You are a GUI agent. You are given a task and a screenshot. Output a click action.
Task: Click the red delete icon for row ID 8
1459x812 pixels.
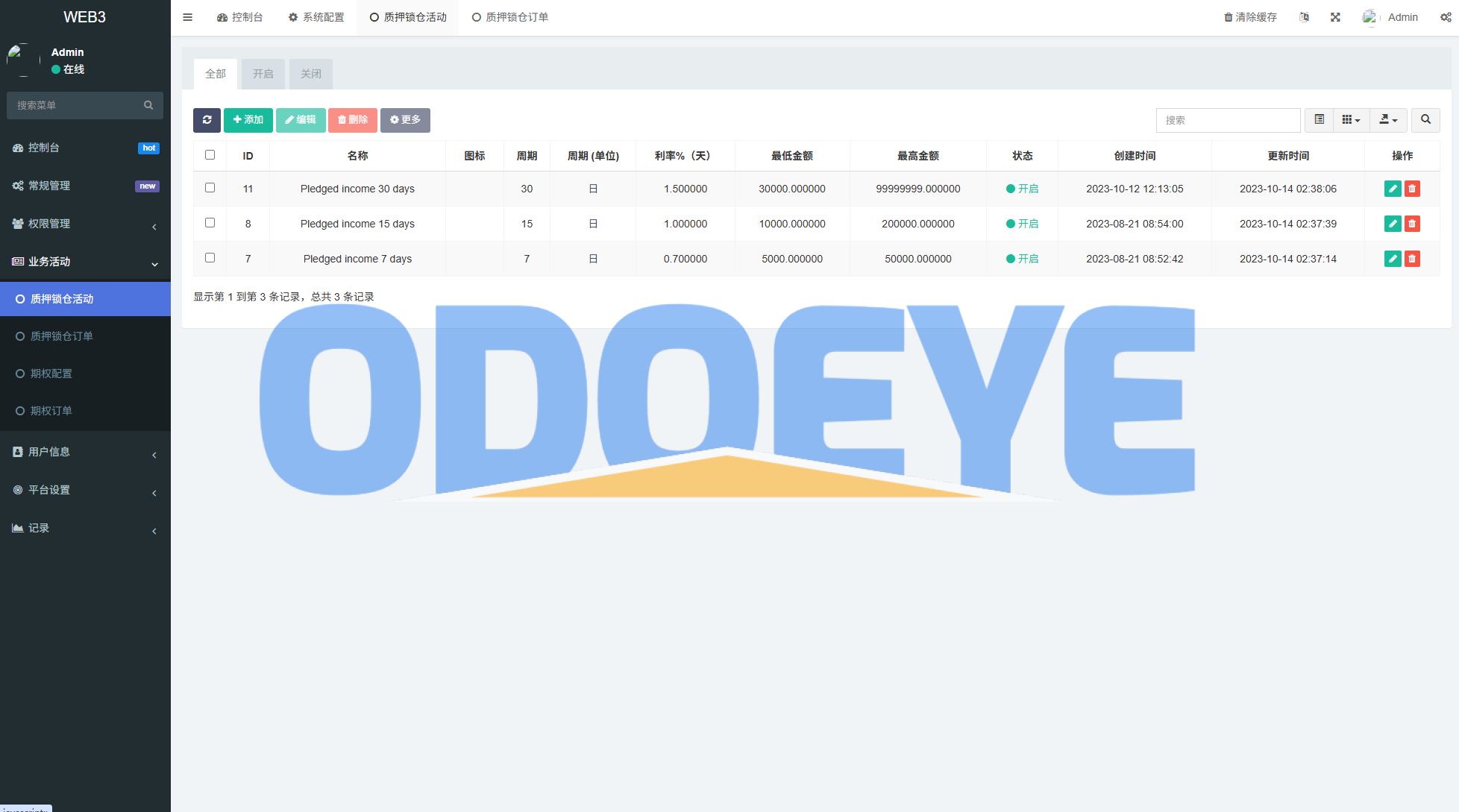click(x=1412, y=224)
